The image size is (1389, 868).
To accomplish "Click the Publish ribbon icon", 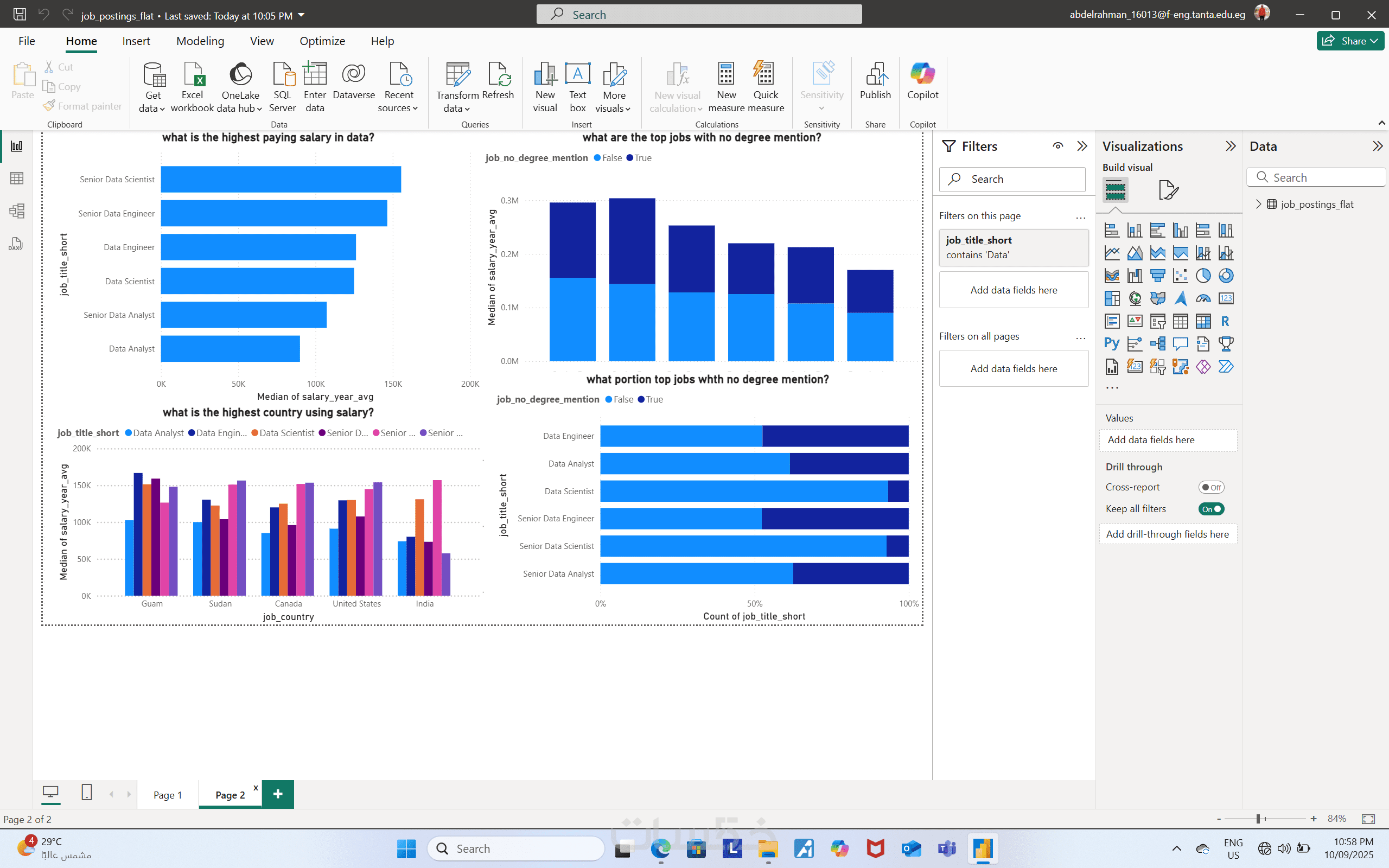I will click(875, 81).
